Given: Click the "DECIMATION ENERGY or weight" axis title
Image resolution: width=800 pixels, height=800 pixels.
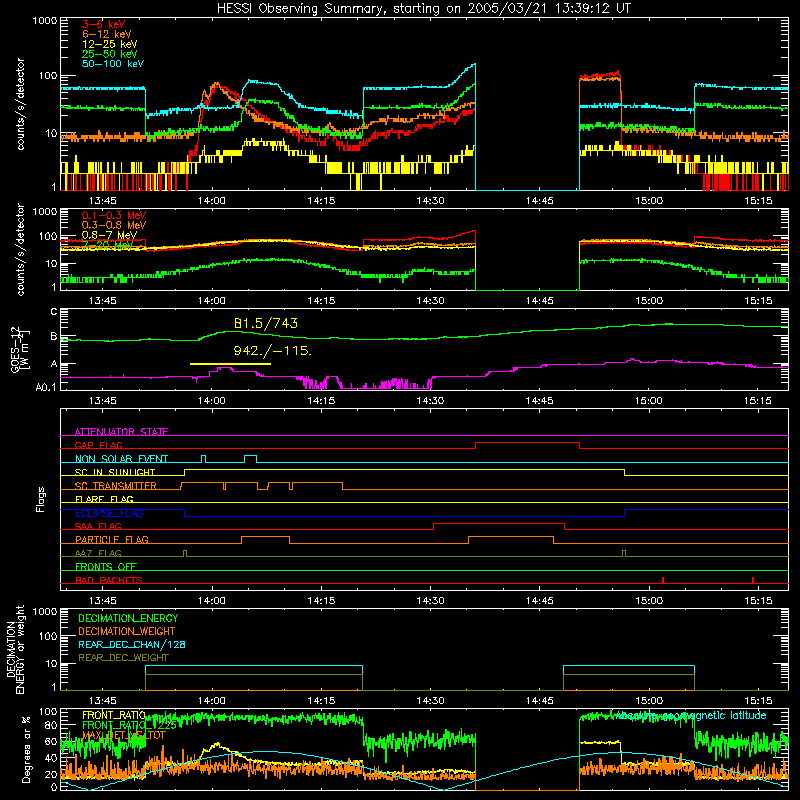Looking at the screenshot, I should coord(15,649).
